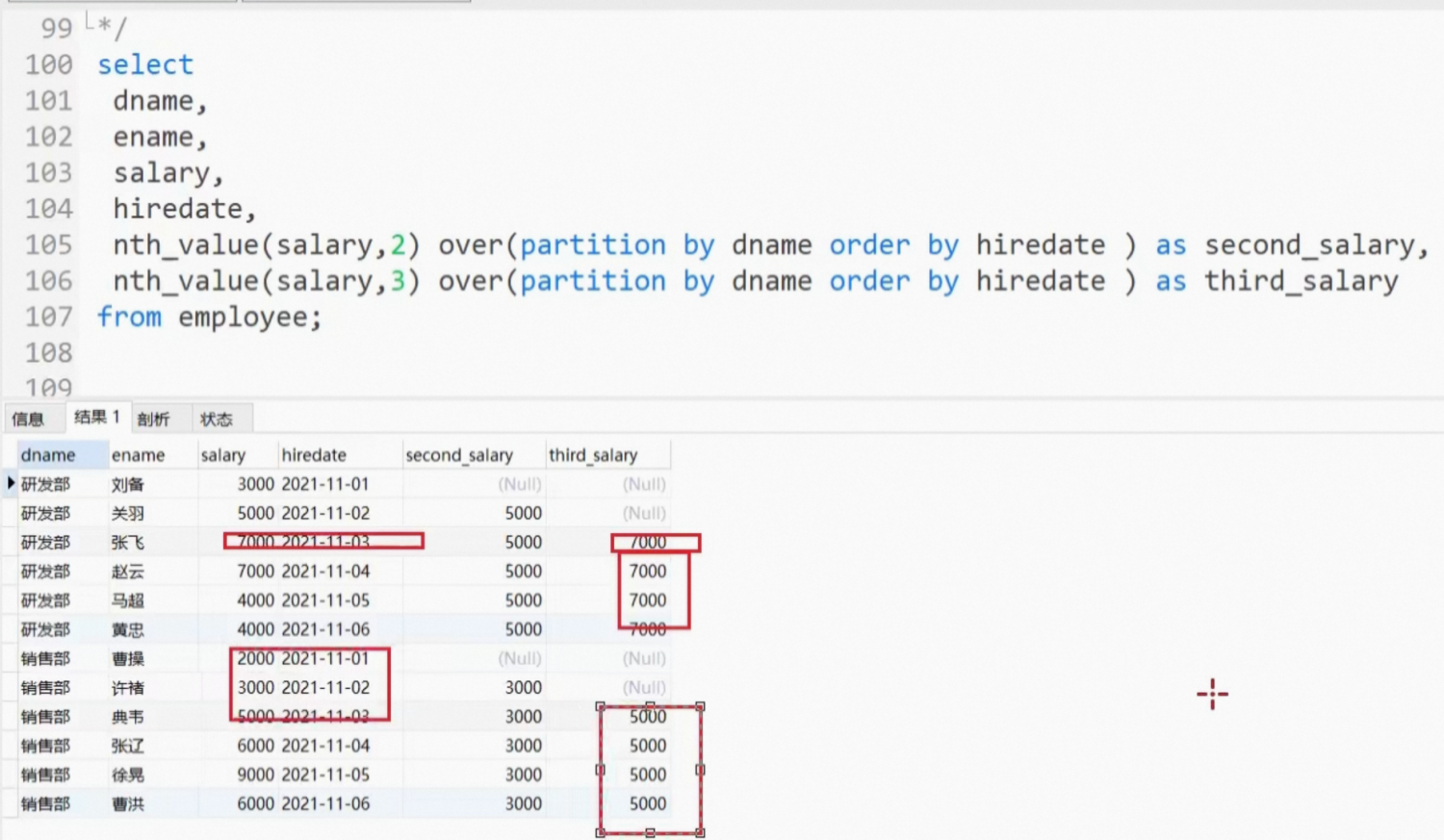Switch to the 信息 tab
Screen dimensions: 1444x840
[x=28, y=419]
